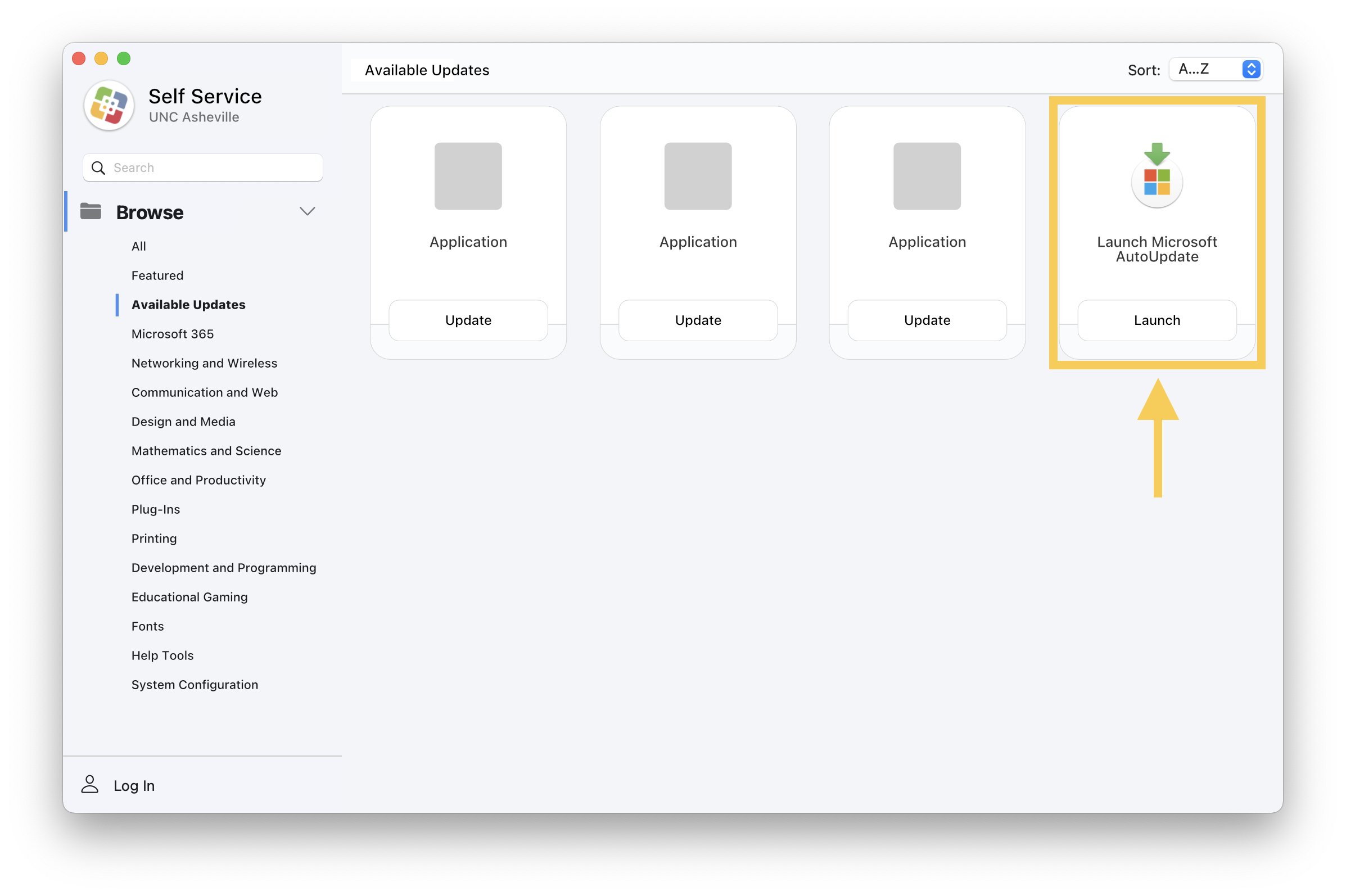The width and height of the screenshot is (1346, 896).
Task: Click the first Application placeholder icon
Action: point(468,176)
